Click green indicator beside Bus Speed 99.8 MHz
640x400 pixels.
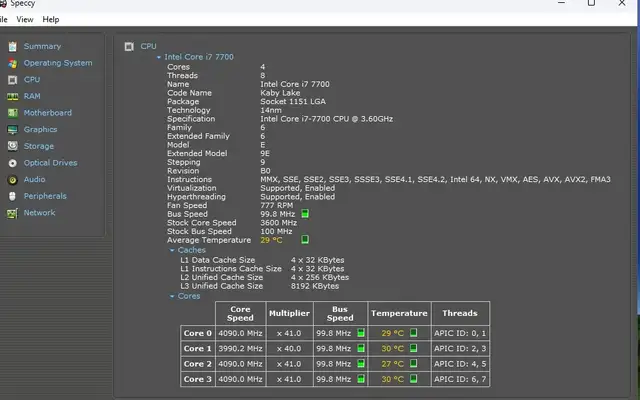point(305,213)
